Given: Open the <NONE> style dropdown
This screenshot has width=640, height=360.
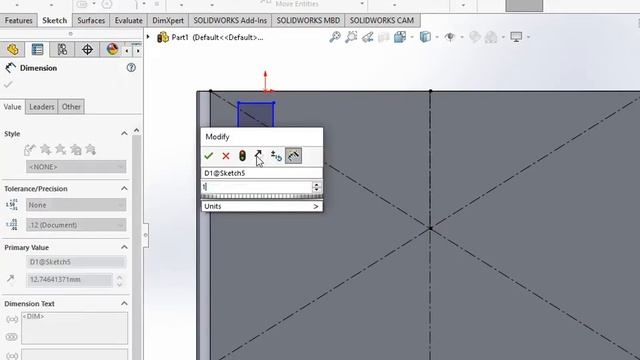Looking at the screenshot, I should 76,167.
